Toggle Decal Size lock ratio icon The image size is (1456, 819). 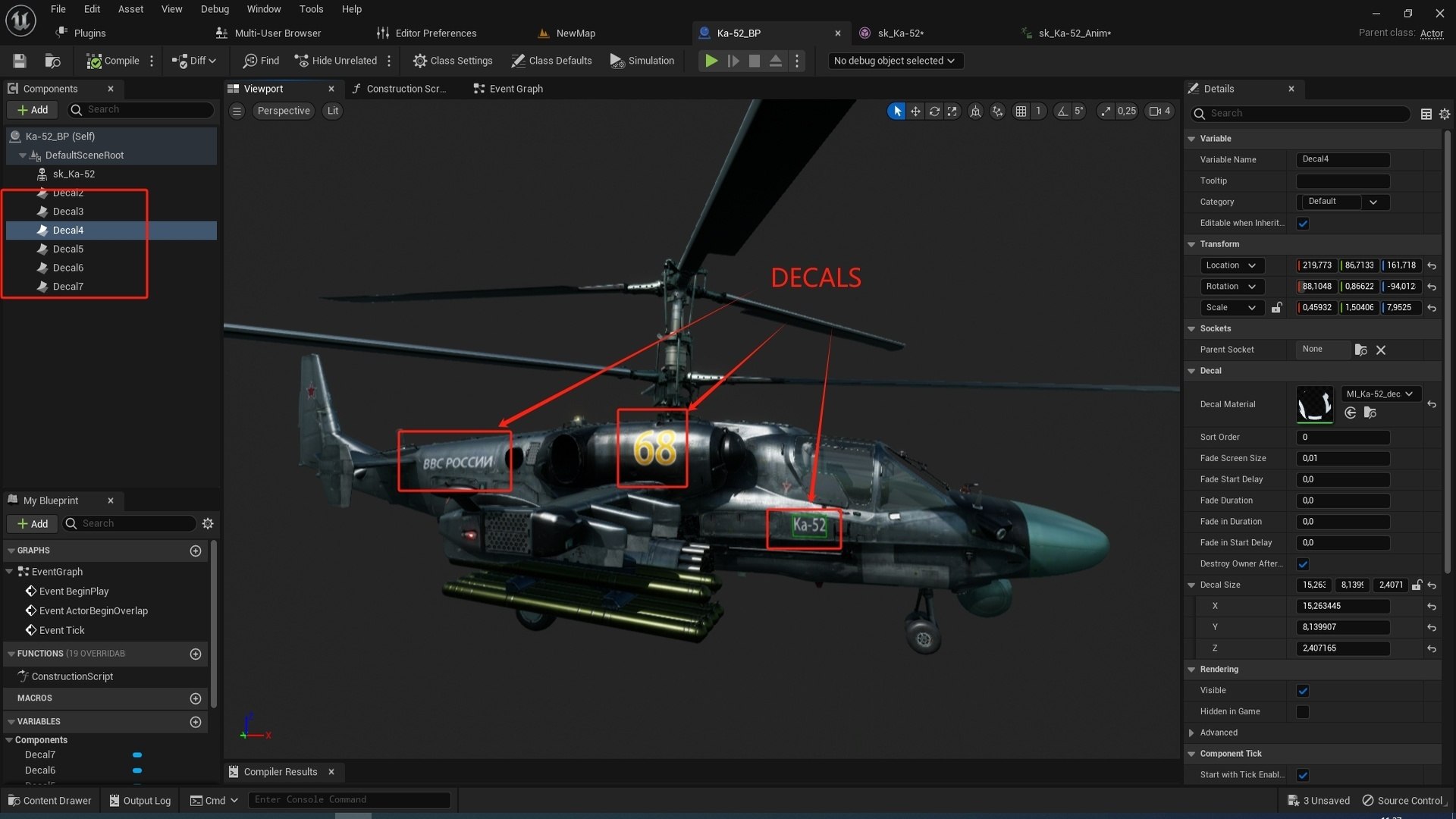pyautogui.click(x=1417, y=585)
